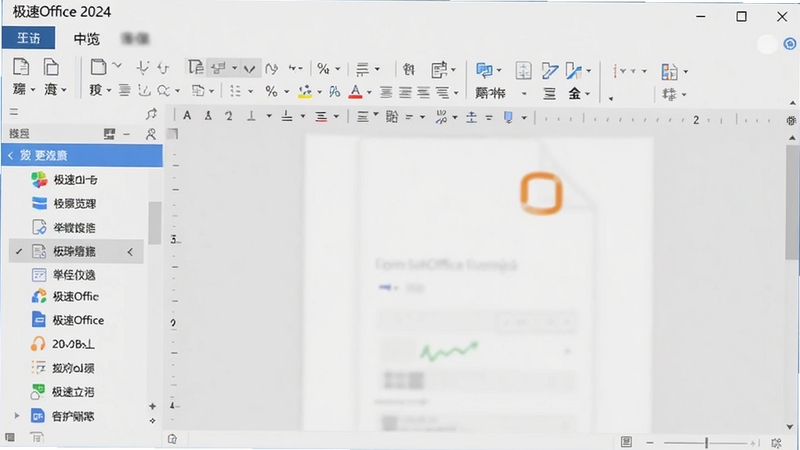Click the letter A icon in the lower toolbar
Image resolution: width=800 pixels, height=450 pixels.
click(187, 116)
